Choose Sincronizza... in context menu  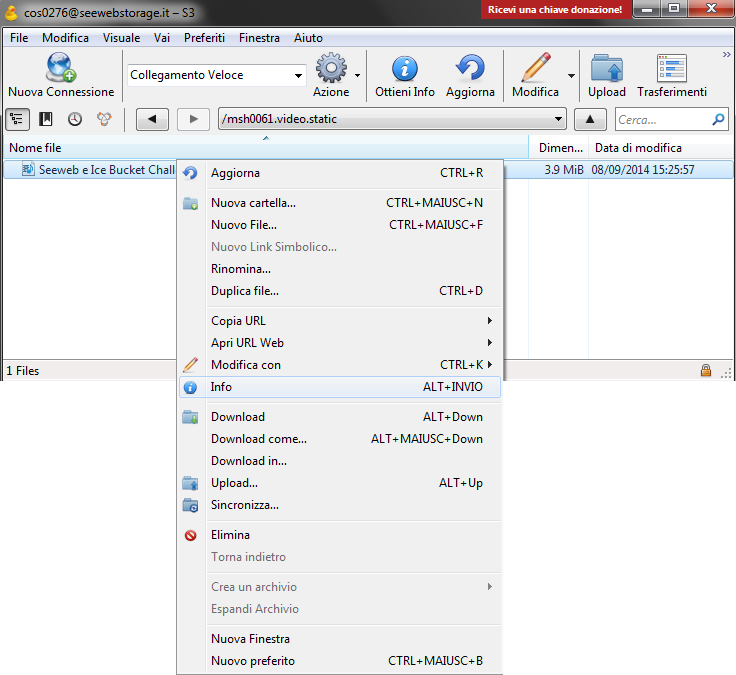coord(340,505)
